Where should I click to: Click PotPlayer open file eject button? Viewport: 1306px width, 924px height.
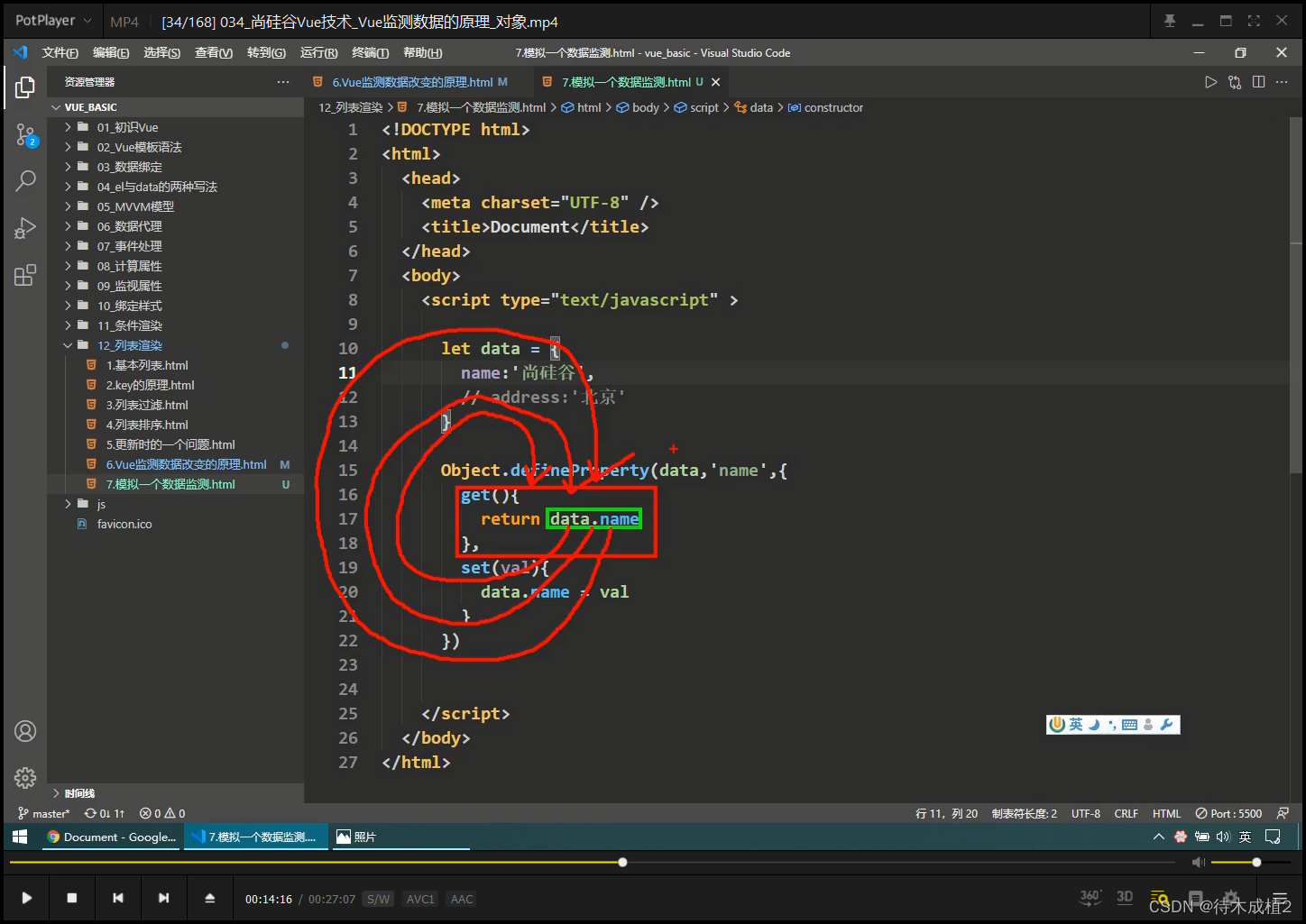210,898
